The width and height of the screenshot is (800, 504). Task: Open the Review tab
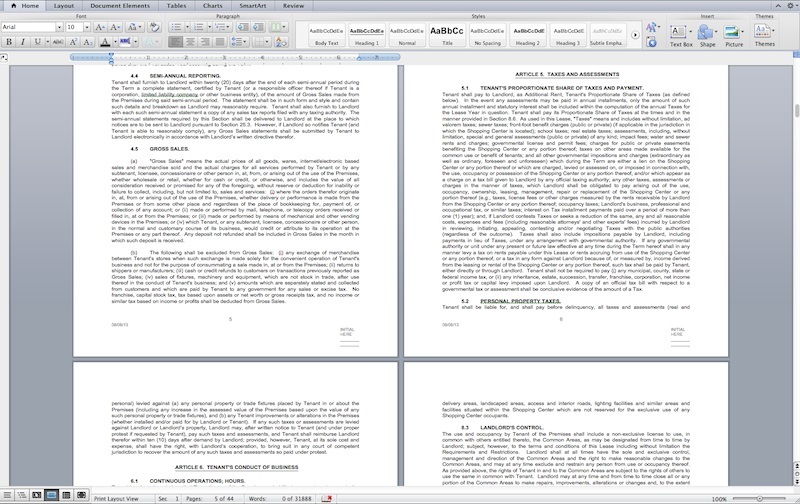(x=293, y=6)
